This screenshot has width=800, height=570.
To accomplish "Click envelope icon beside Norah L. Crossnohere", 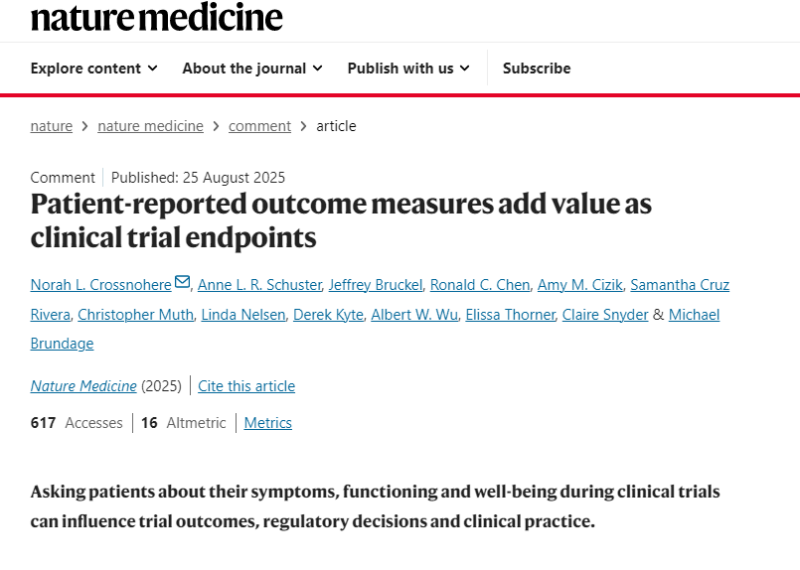I will click(182, 282).
